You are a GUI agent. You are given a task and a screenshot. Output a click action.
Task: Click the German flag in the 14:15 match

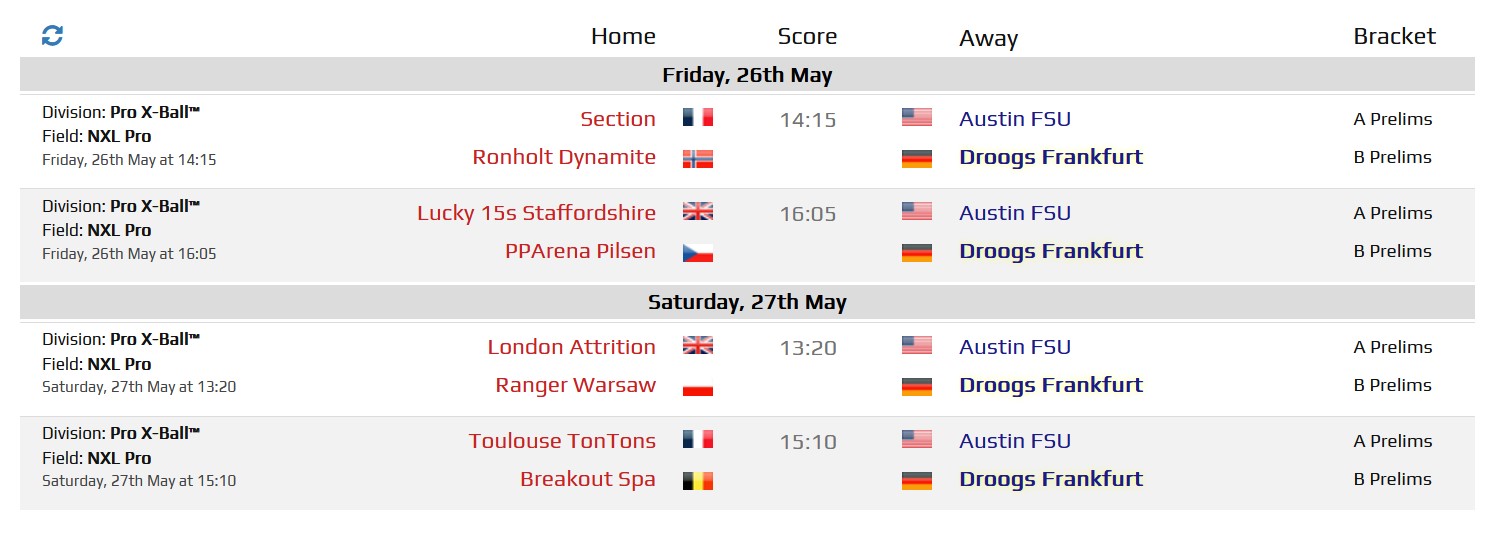[916, 158]
